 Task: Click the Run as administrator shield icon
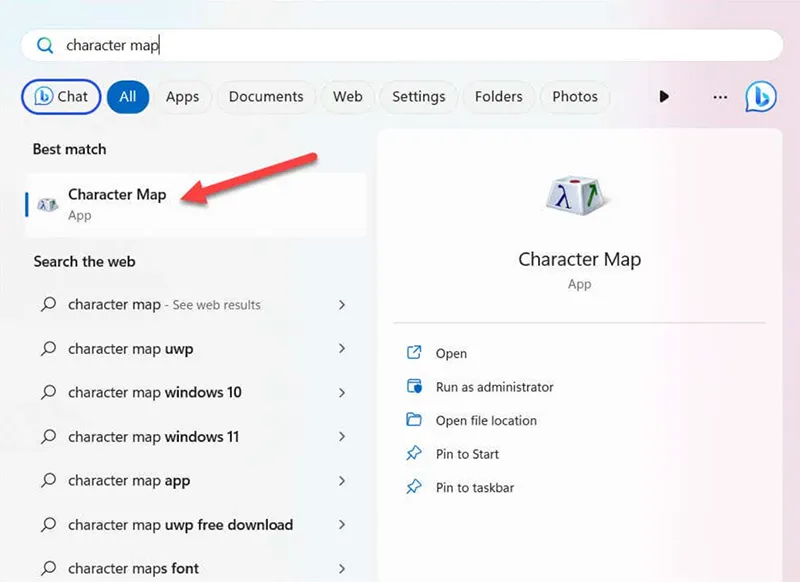pos(414,386)
